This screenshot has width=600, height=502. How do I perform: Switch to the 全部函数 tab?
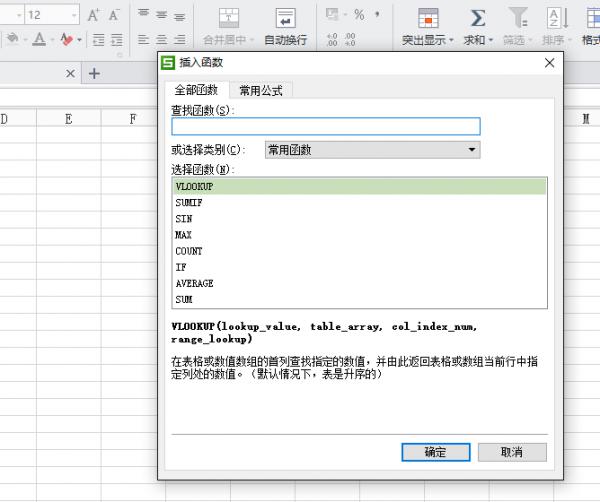pyautogui.click(x=196, y=90)
